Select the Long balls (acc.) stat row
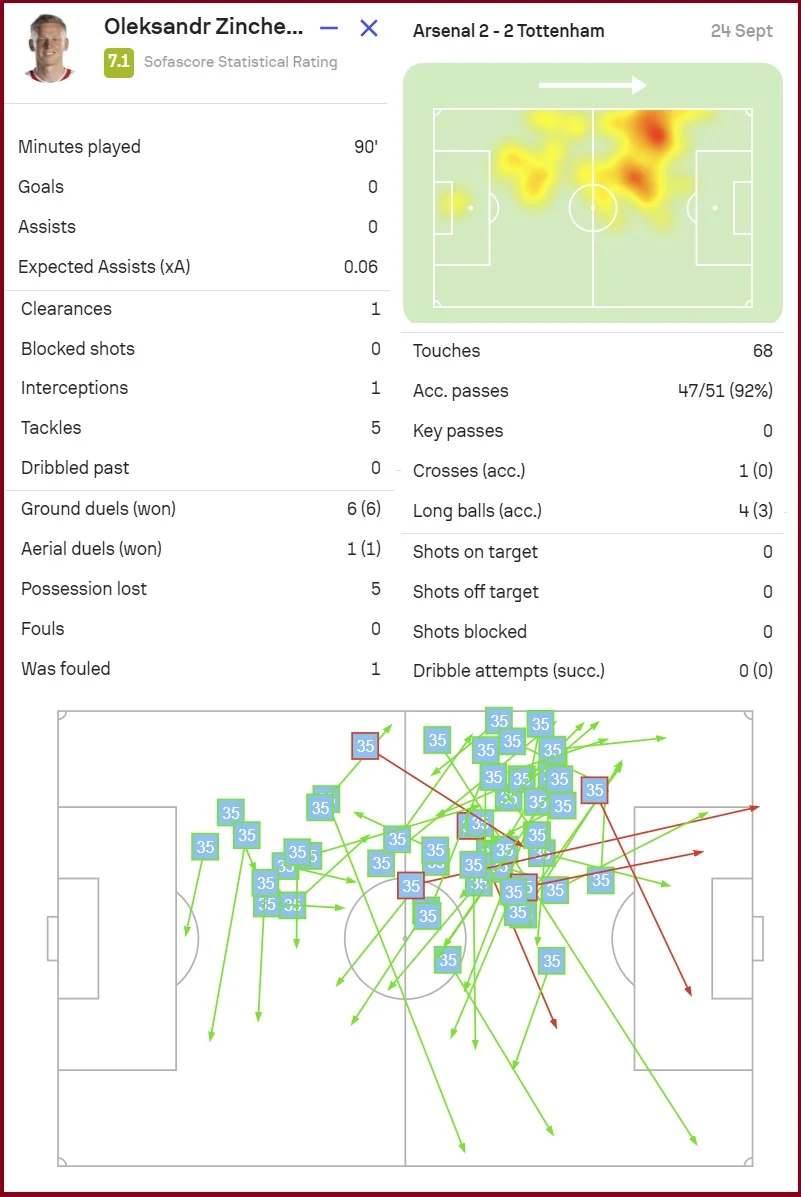This screenshot has width=801, height=1197. click(592, 511)
